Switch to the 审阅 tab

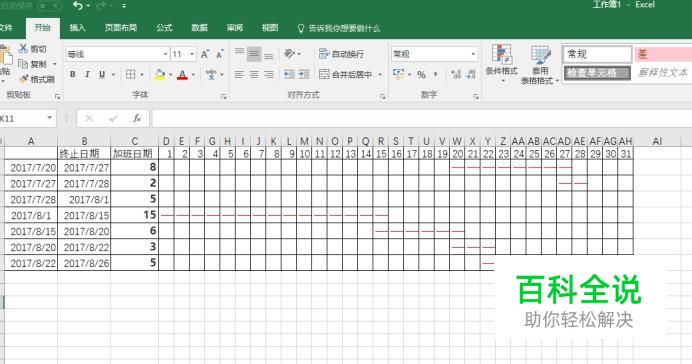(x=235, y=28)
